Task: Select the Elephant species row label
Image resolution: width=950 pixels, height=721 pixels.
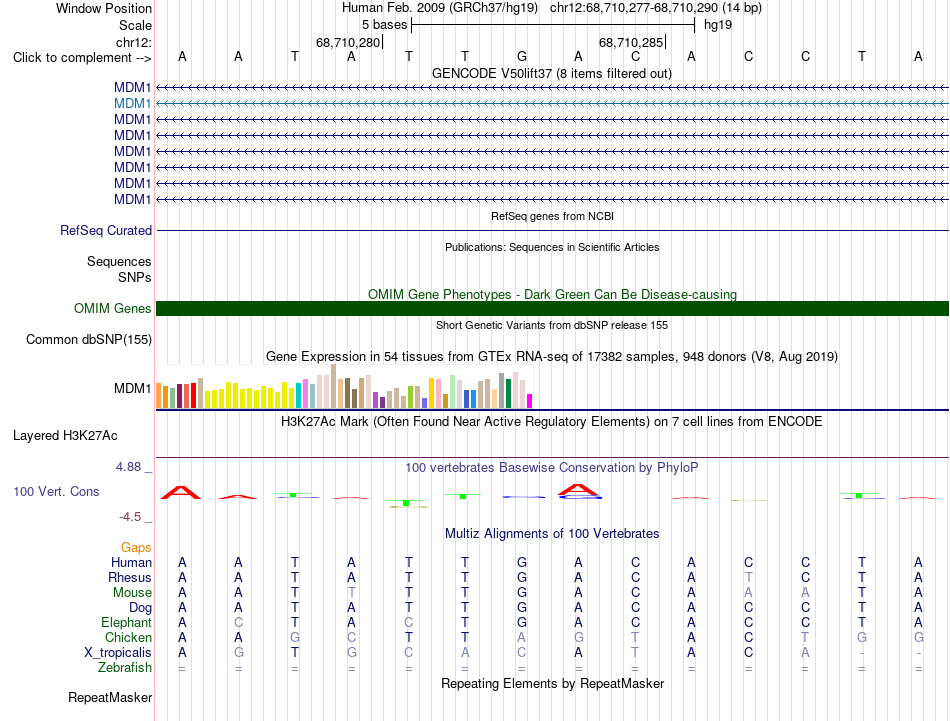Action: coord(127,622)
